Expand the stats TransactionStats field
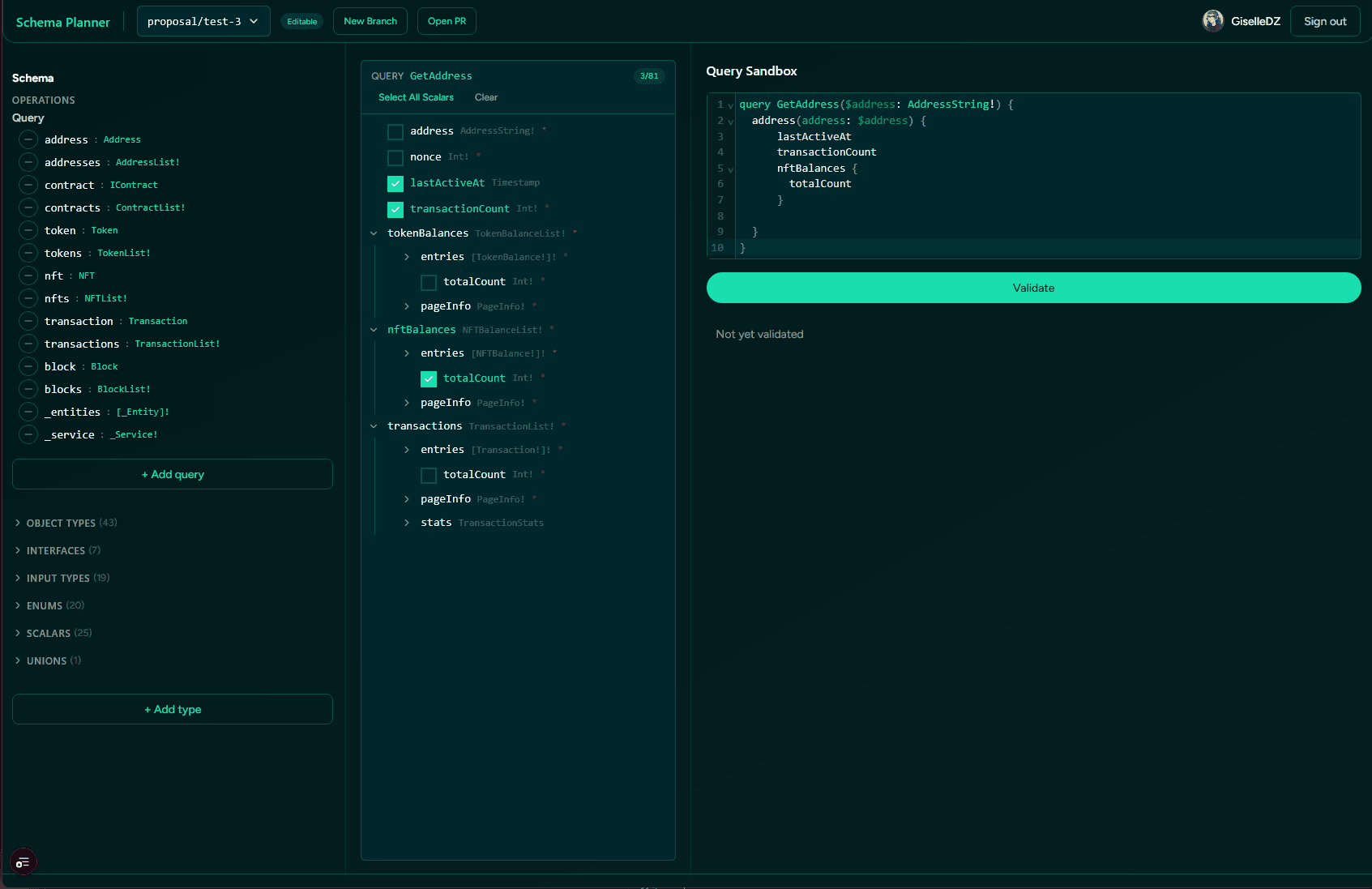The width and height of the screenshot is (1372, 889). (x=407, y=523)
